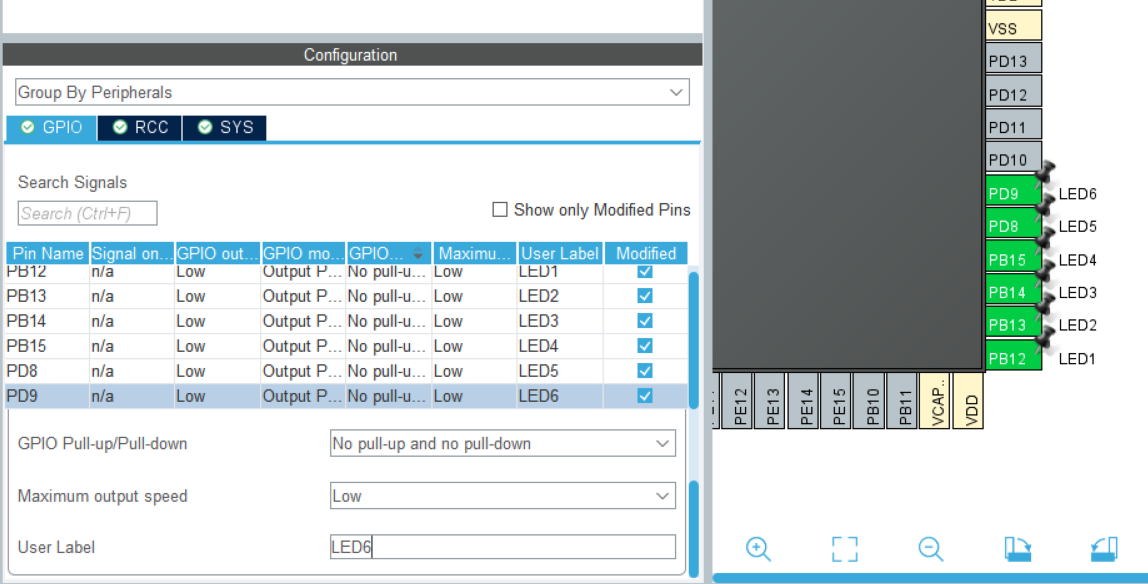Select the PB14 row in table

click(x=346, y=321)
